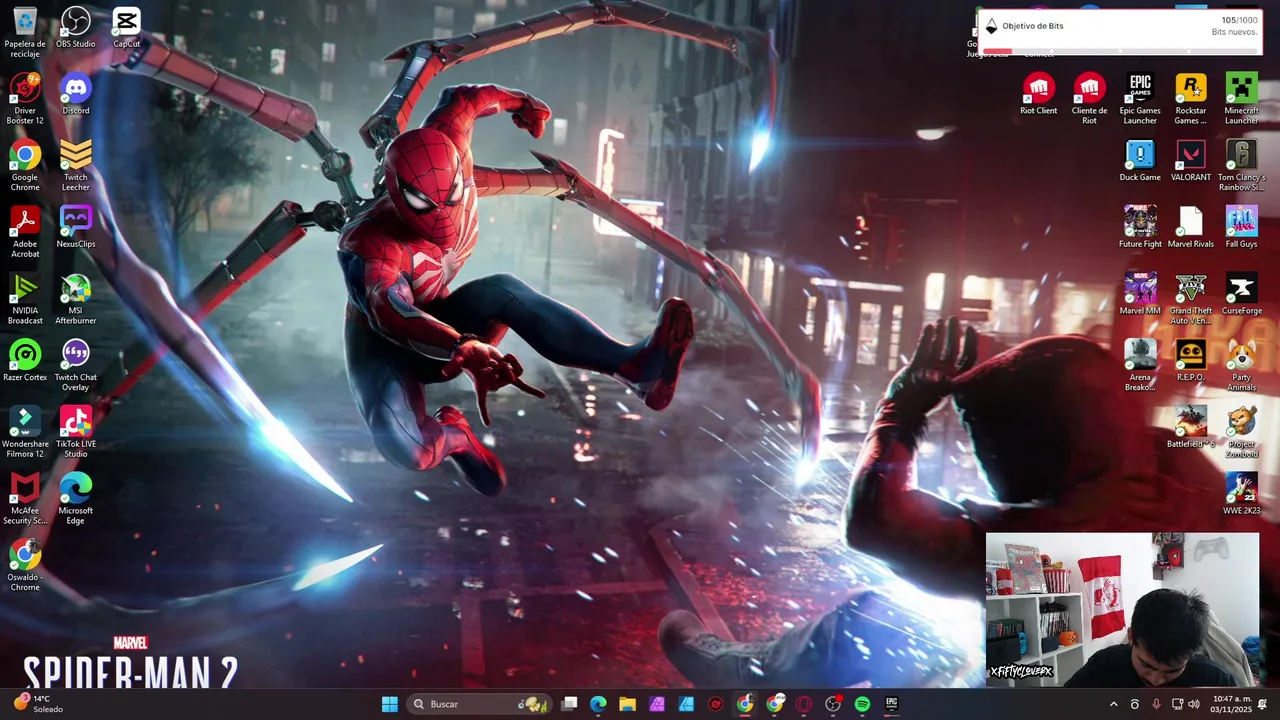The height and width of the screenshot is (720, 1280).
Task: Open Opera GX from the taskbar
Action: pos(804,704)
